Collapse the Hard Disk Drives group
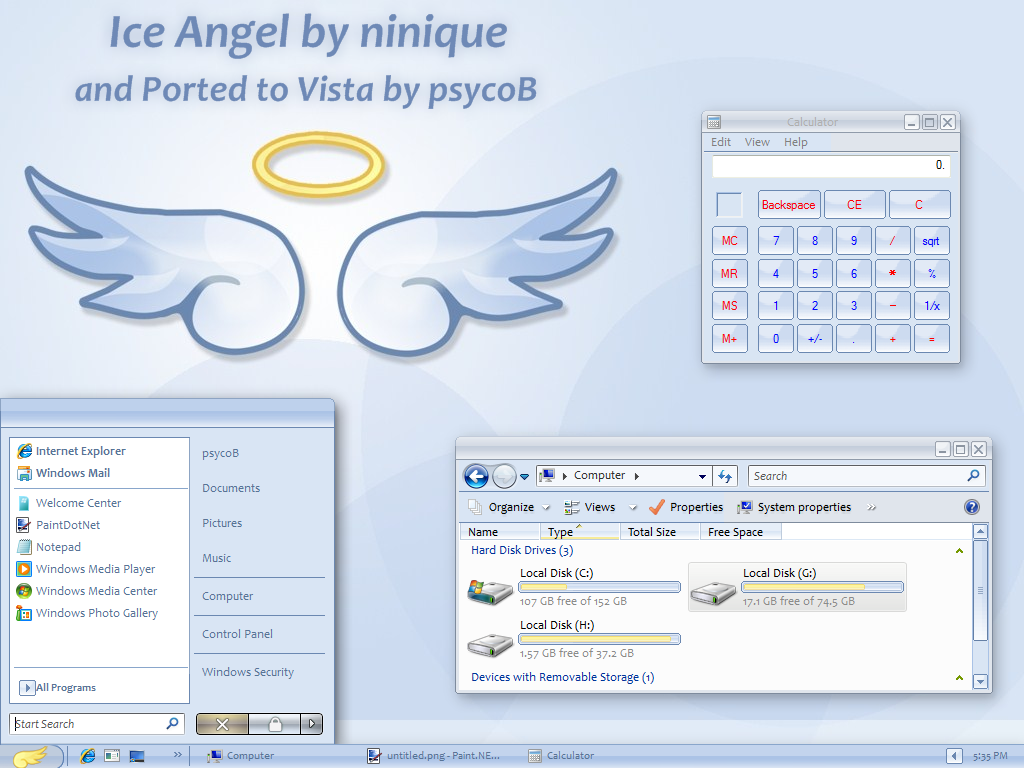Screen dimensions: 1024x768 [x=958, y=550]
